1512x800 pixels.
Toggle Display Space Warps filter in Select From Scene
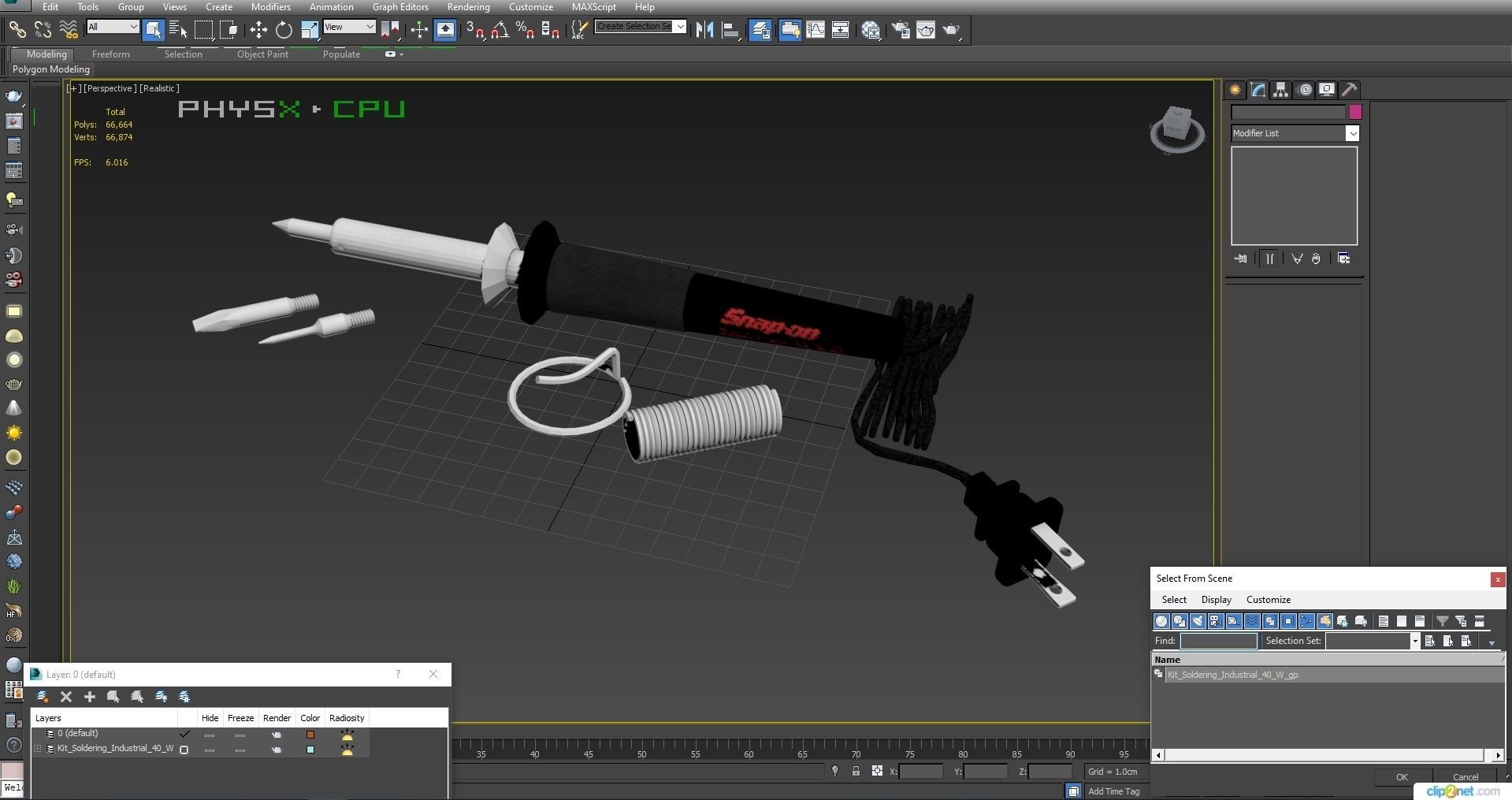pyautogui.click(x=1252, y=621)
